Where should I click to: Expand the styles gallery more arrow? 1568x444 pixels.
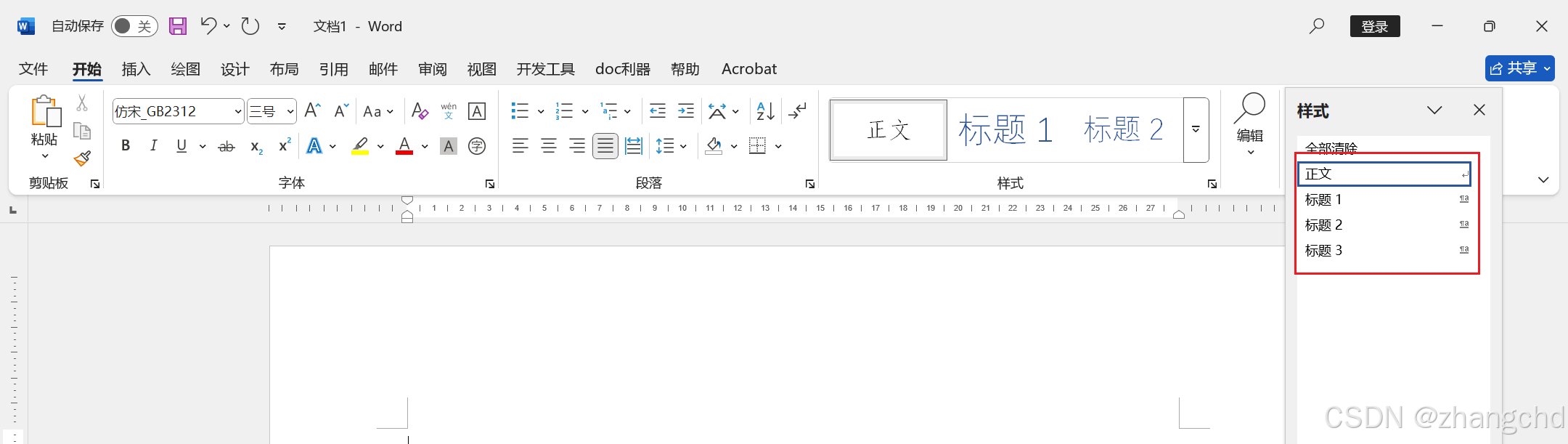point(1196,129)
